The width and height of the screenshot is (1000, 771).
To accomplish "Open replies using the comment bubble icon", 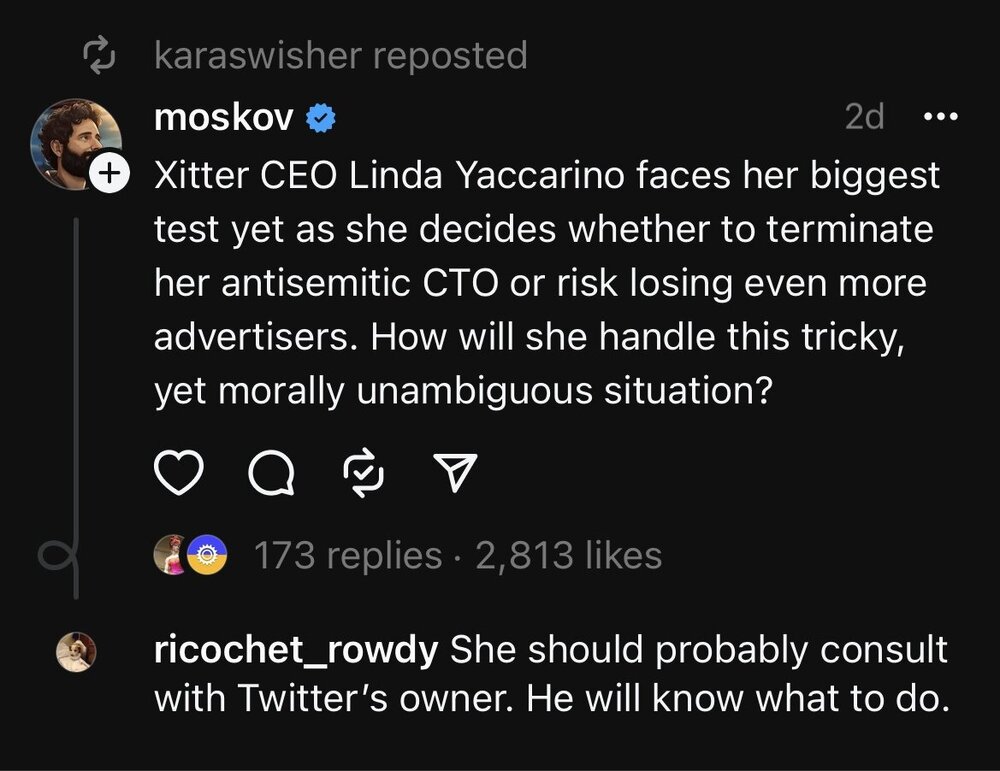I will 273,474.
